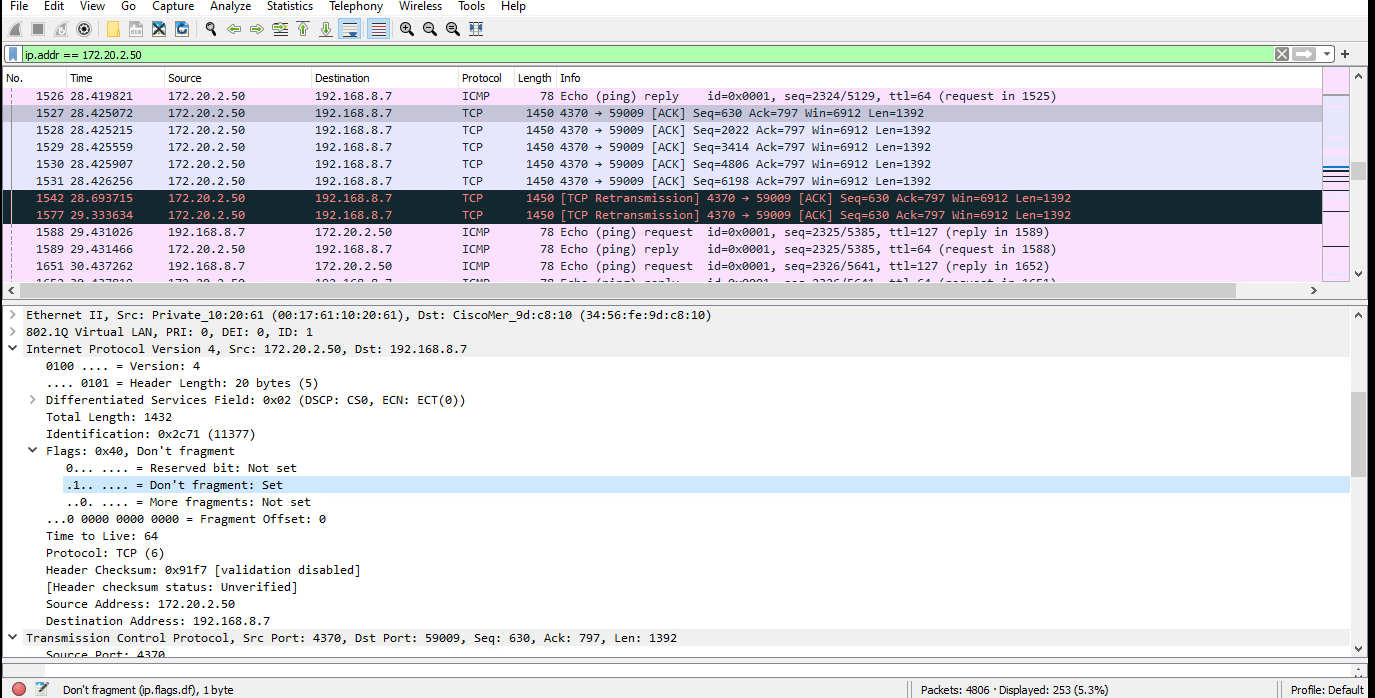Start a new capture with the shark fin icon
1375x698 pixels.
click(14, 28)
